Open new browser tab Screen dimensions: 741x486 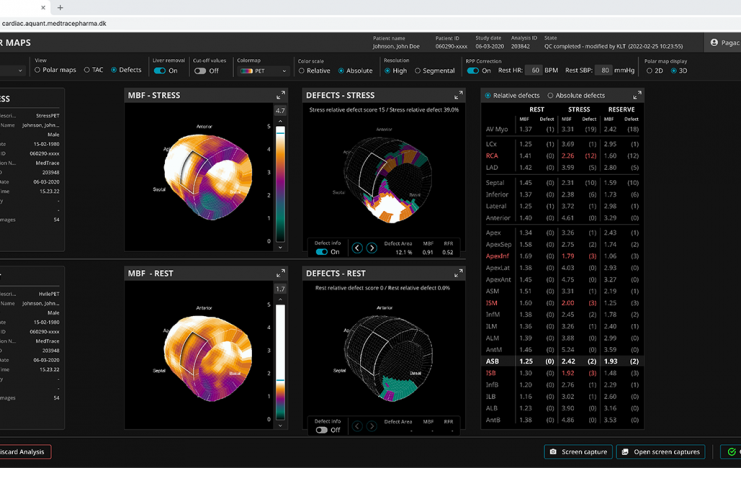pyautogui.click(x=60, y=7)
